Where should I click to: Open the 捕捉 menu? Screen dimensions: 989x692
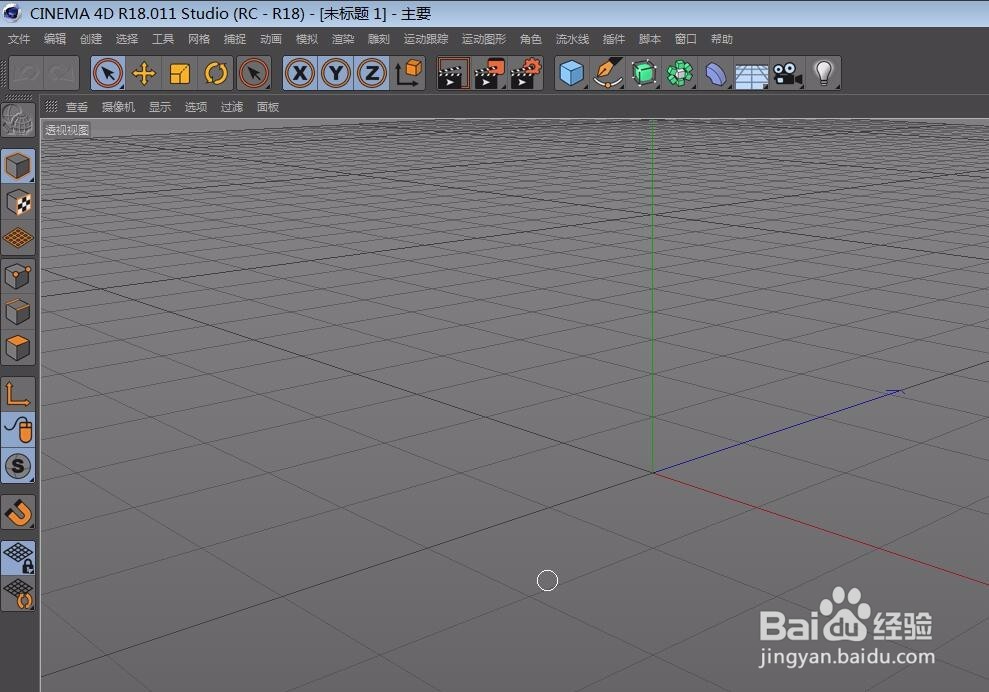[235, 39]
